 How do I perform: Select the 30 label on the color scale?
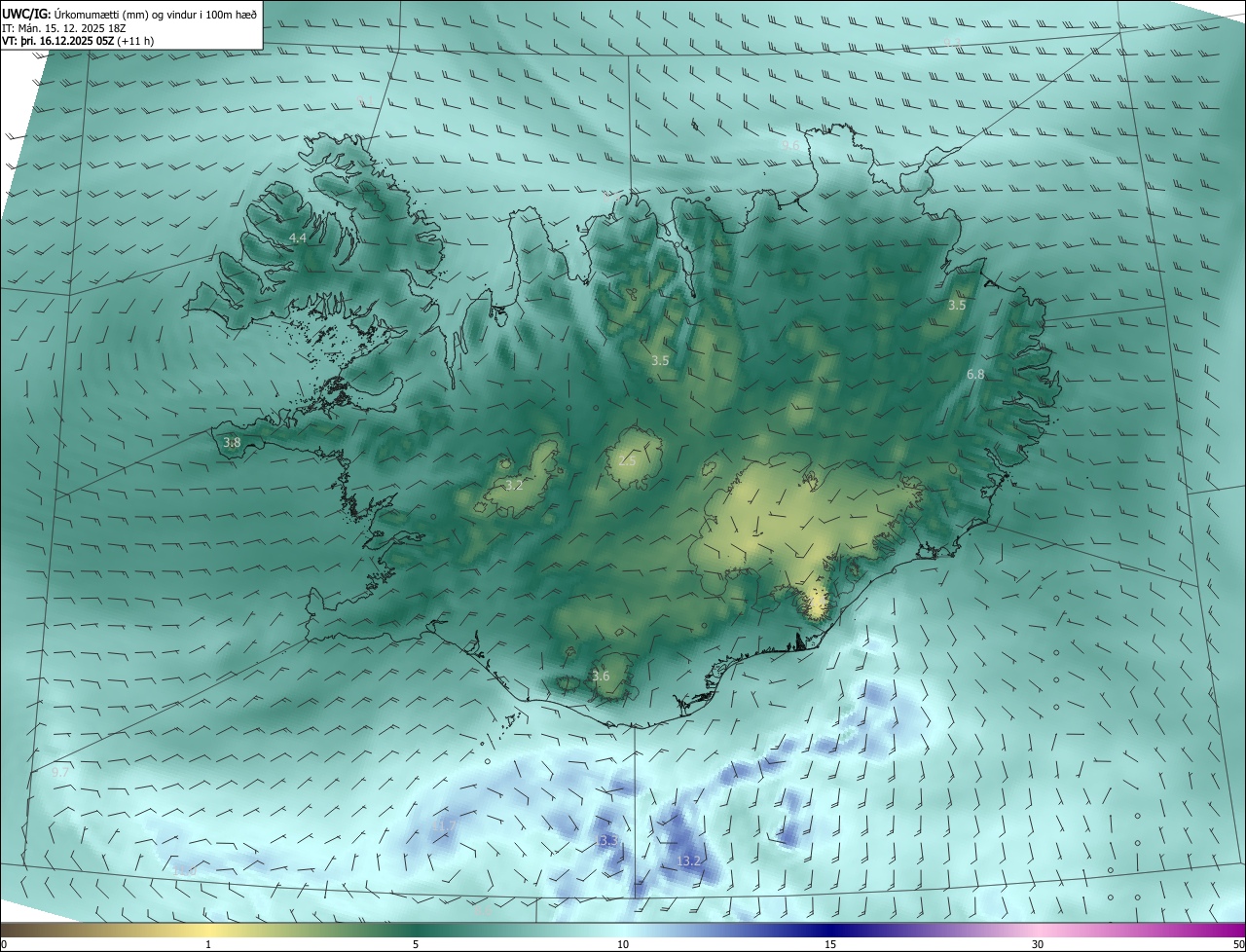(1038, 945)
